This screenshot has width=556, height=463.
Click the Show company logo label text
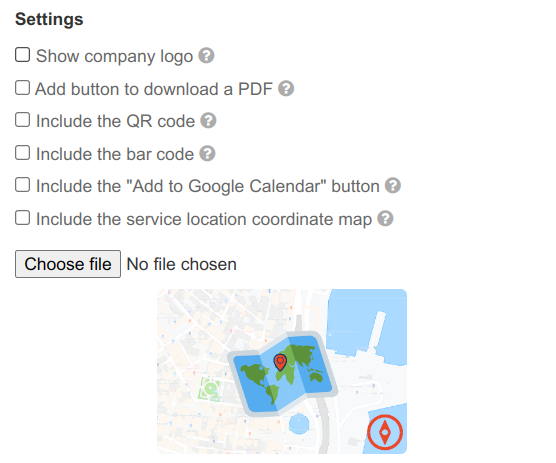tap(114, 56)
